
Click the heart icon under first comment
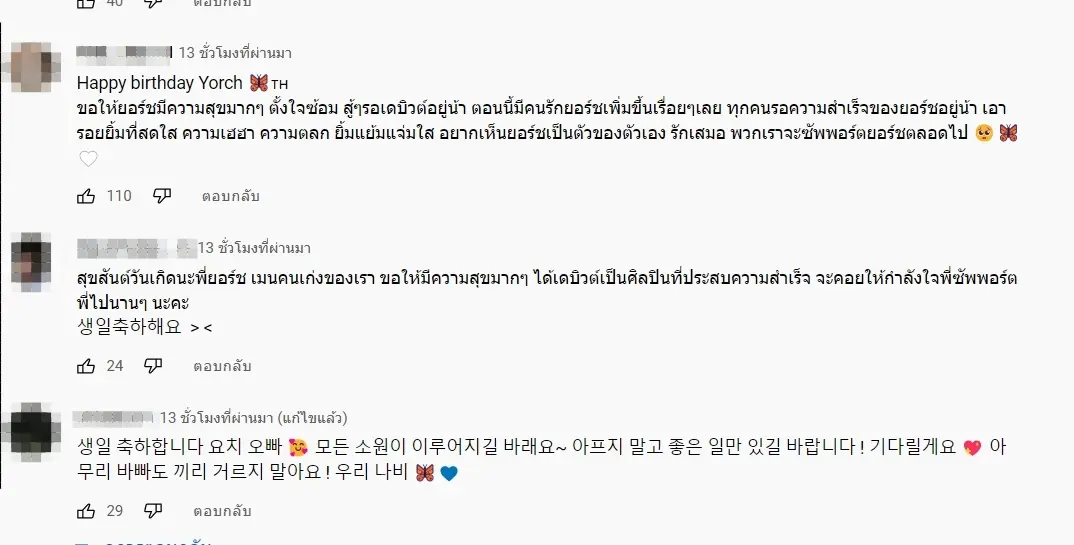pos(88,159)
